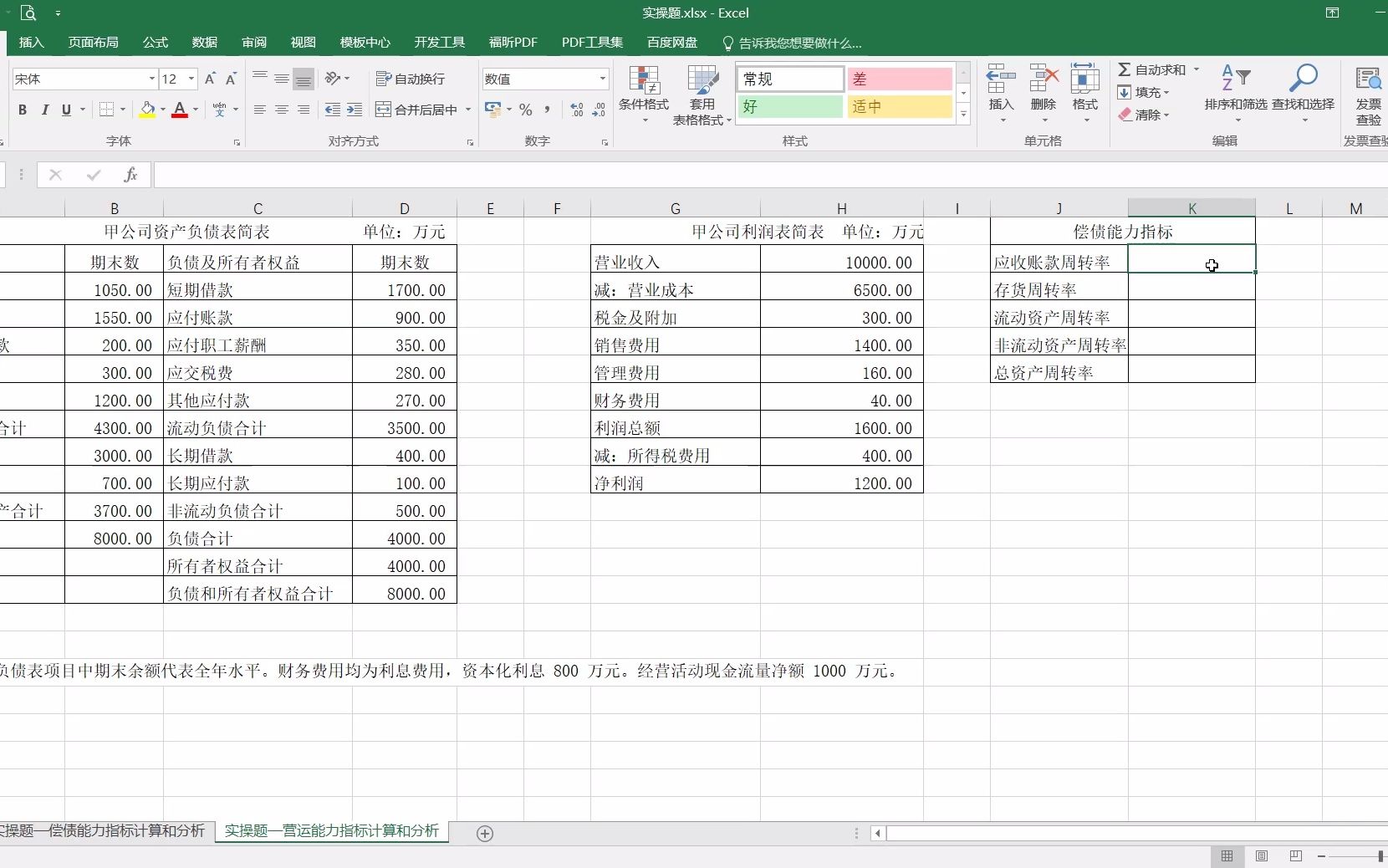Click the text orientation icon

tap(334, 79)
